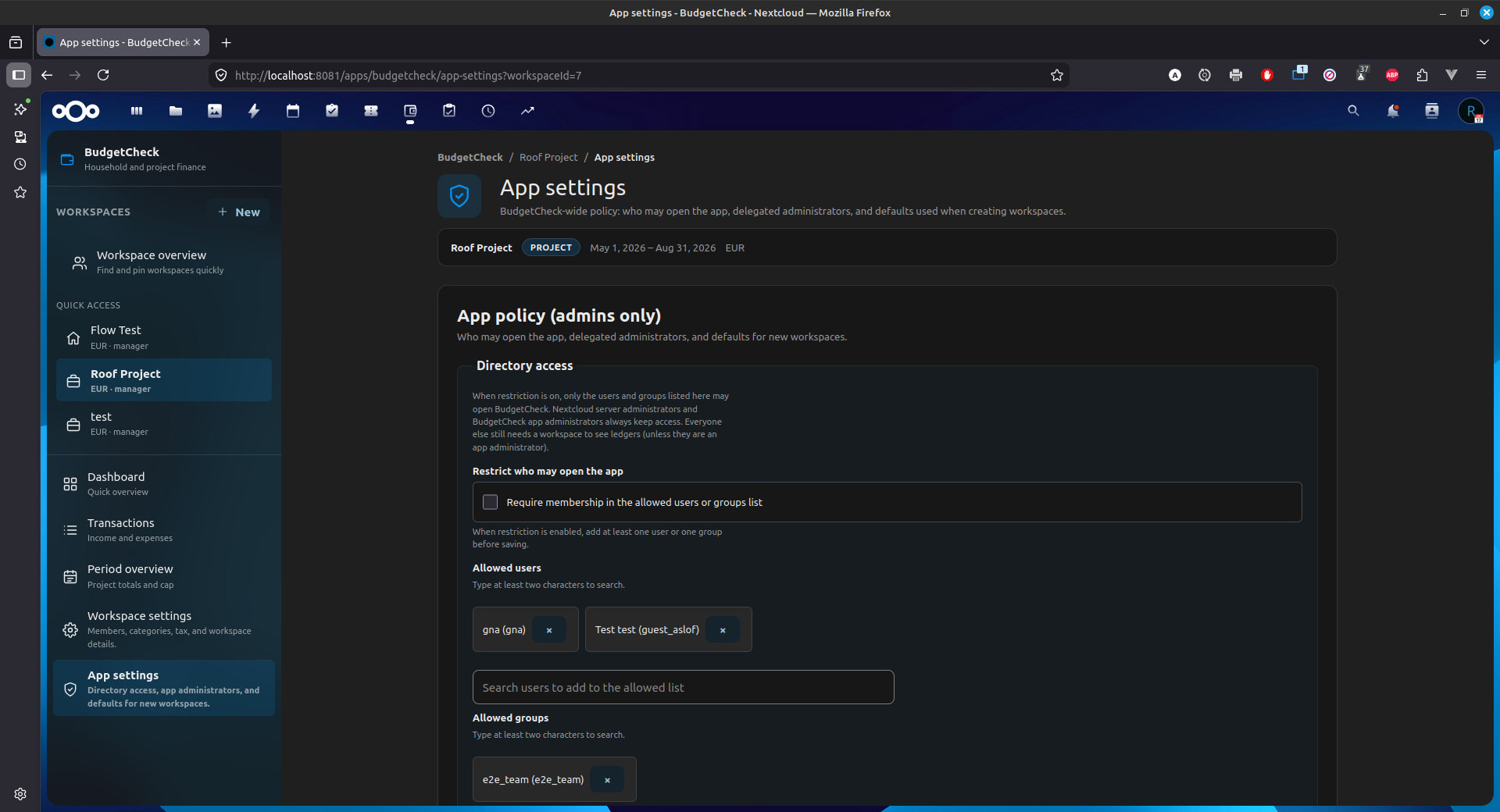Viewport: 1500px width, 812px height.
Task: Open the Photos app icon
Action: click(215, 111)
